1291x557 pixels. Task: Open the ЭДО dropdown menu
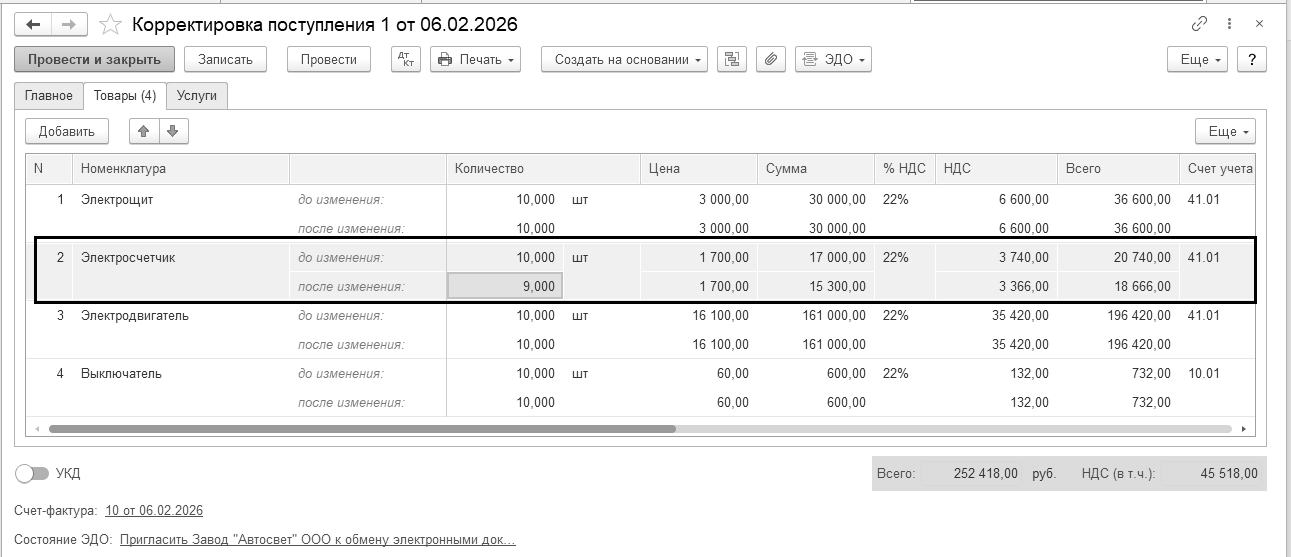(833, 59)
